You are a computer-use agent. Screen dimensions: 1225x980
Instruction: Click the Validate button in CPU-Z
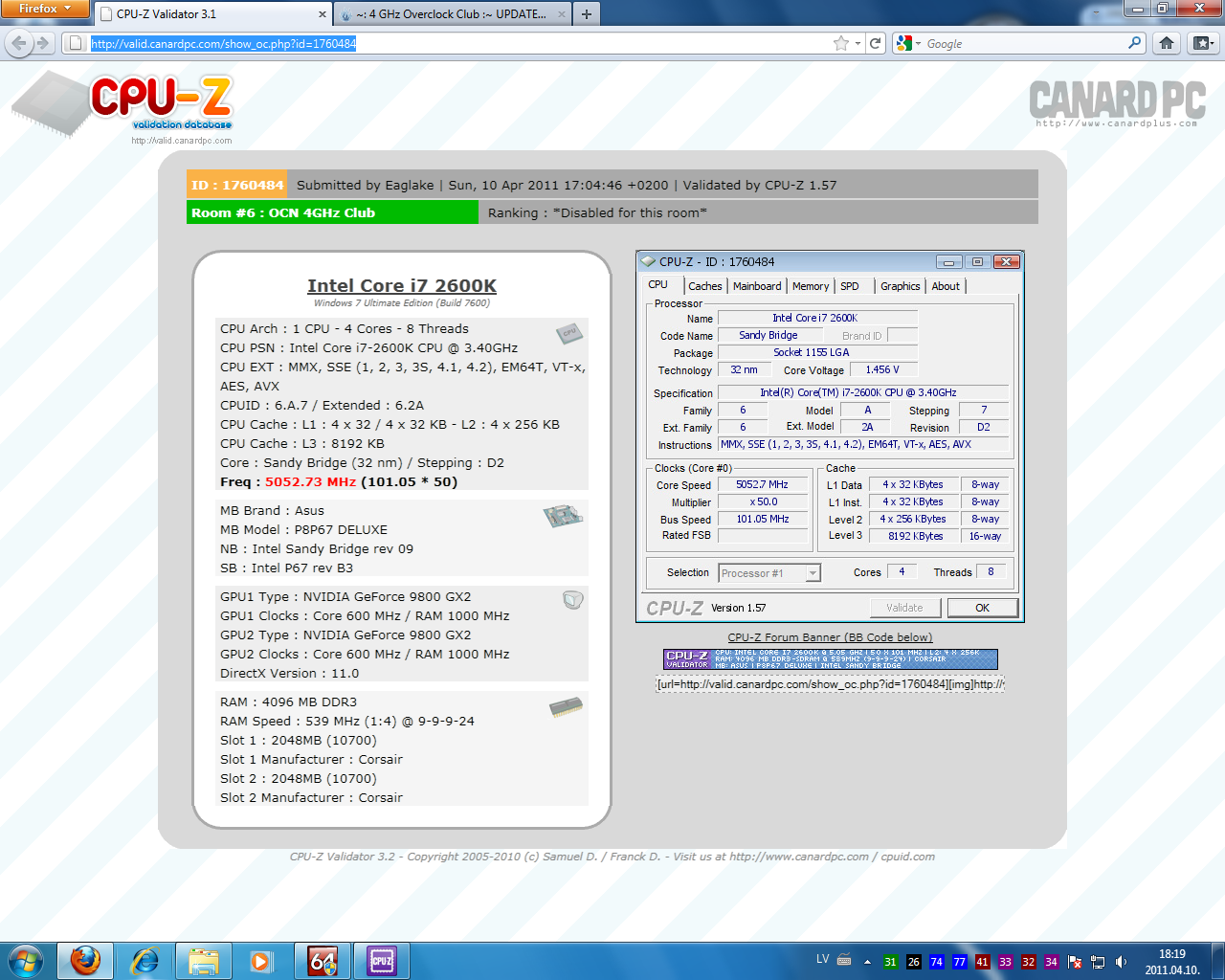pyautogui.click(x=905, y=608)
